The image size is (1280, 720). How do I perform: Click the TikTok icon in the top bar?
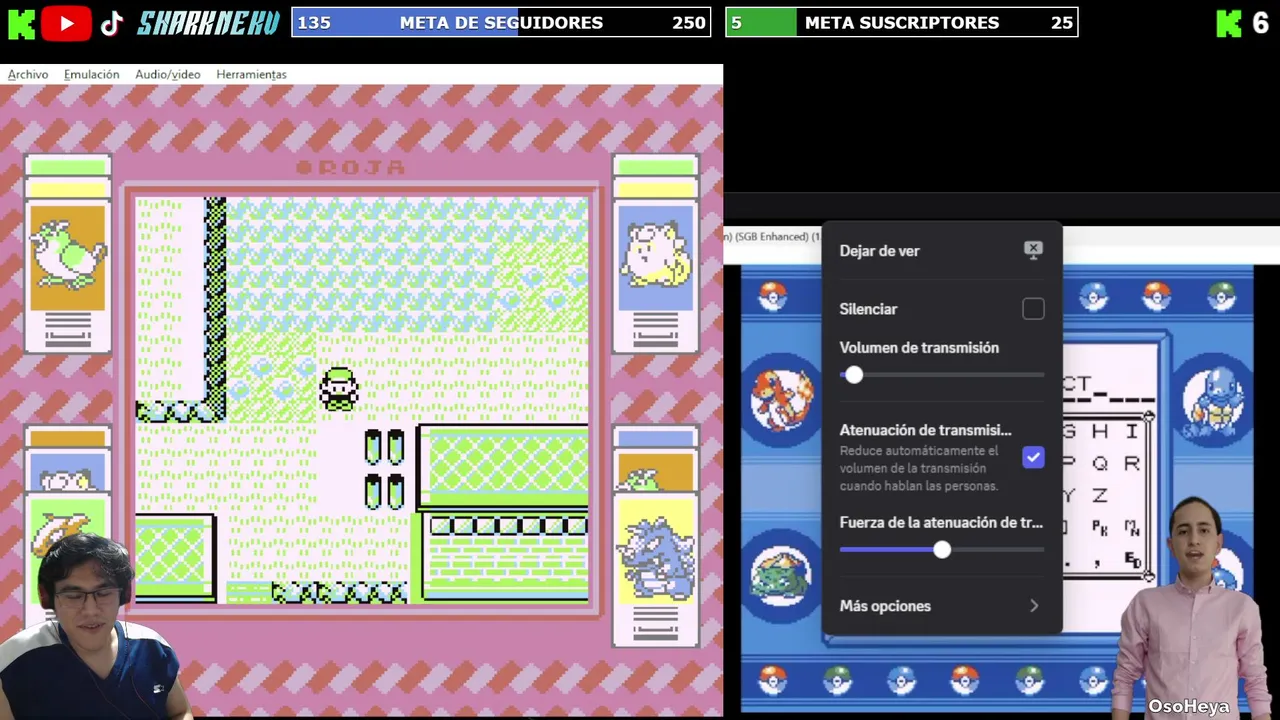(x=112, y=23)
